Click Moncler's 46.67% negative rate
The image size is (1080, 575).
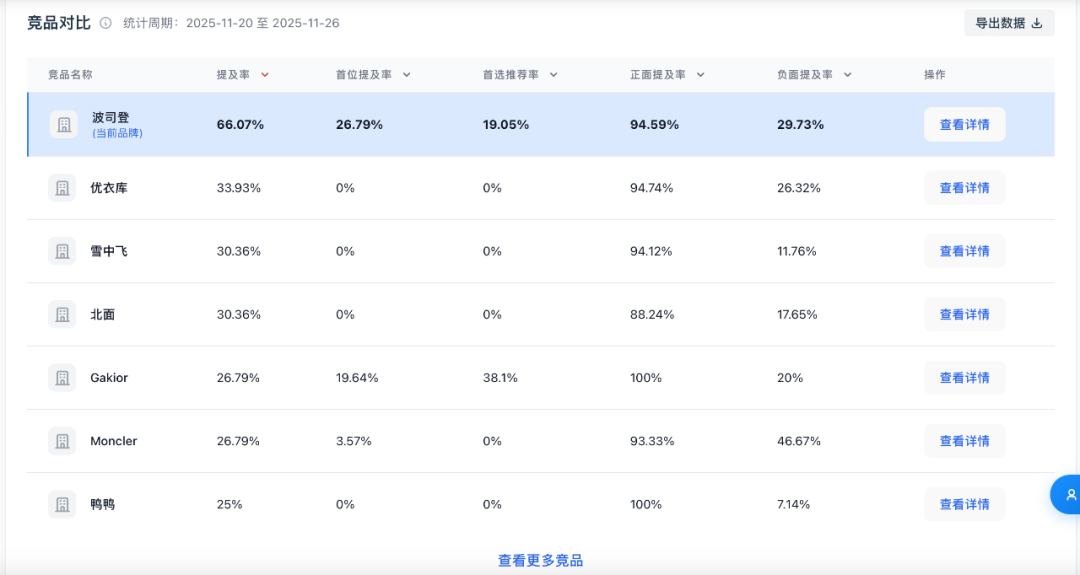(799, 441)
